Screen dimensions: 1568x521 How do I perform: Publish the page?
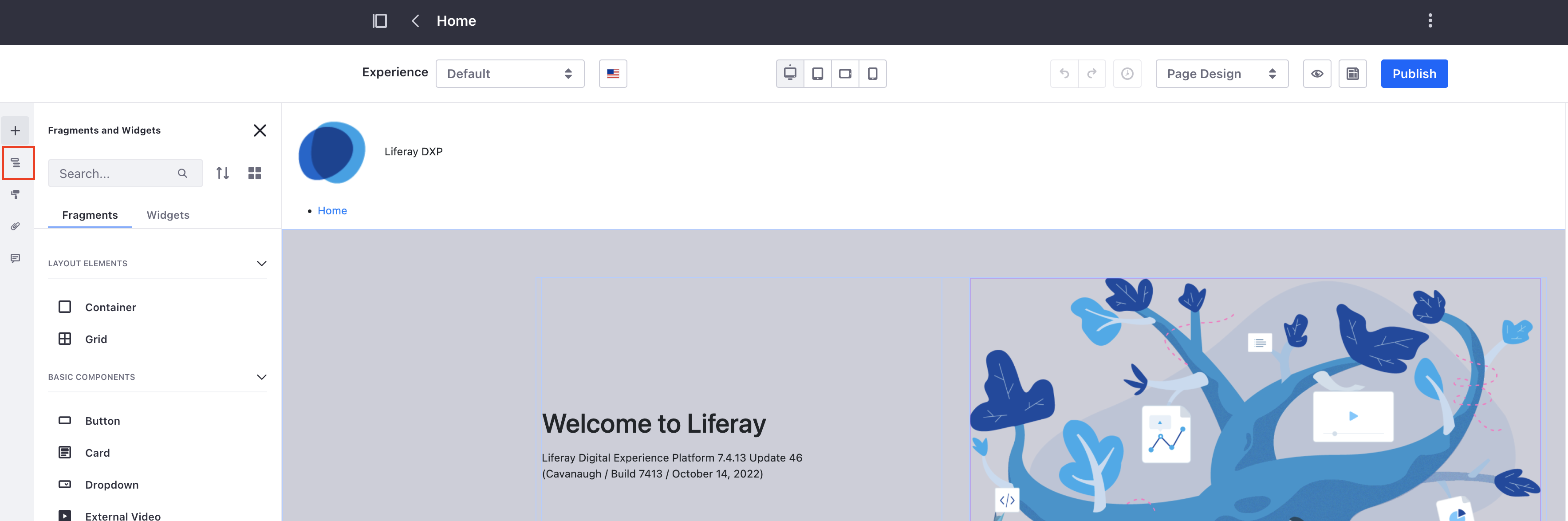point(1414,74)
